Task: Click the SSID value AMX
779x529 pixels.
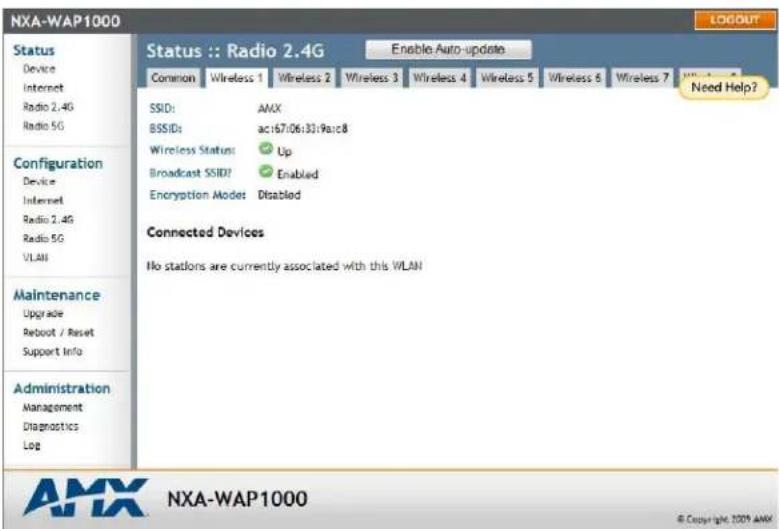Action: pos(269,108)
